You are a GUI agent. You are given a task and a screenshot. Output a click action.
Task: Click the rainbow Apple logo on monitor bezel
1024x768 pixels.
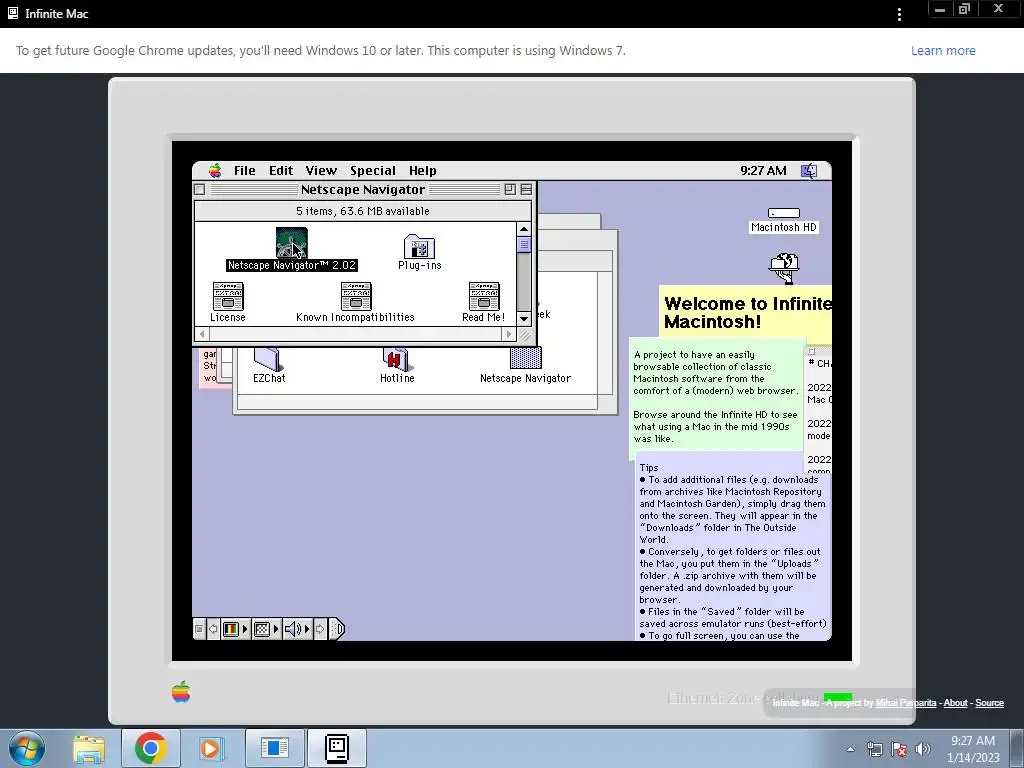[x=181, y=692]
